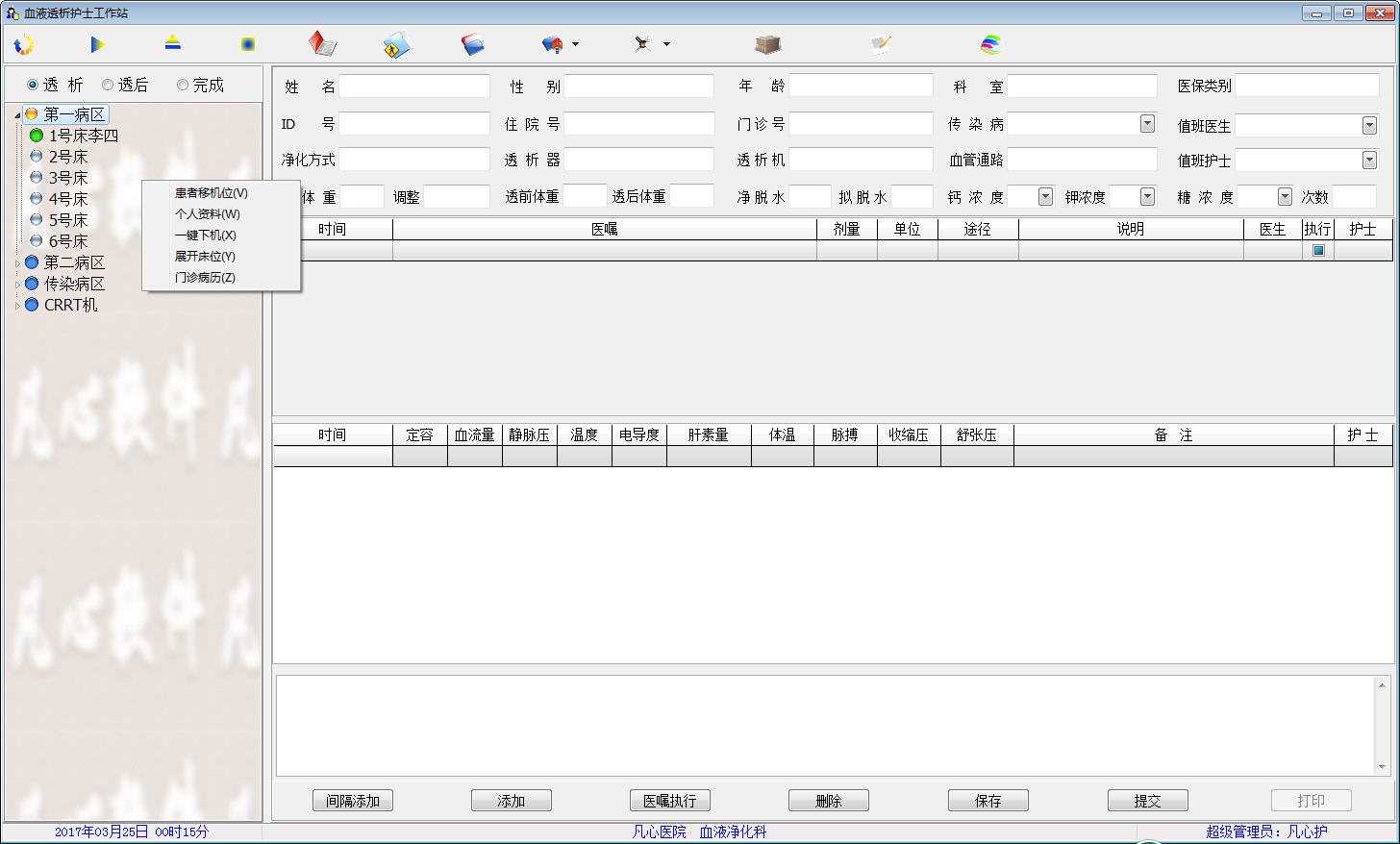This screenshot has width=1400, height=844.
Task: Expand the 第二病区 tree node
Action: click(17, 263)
